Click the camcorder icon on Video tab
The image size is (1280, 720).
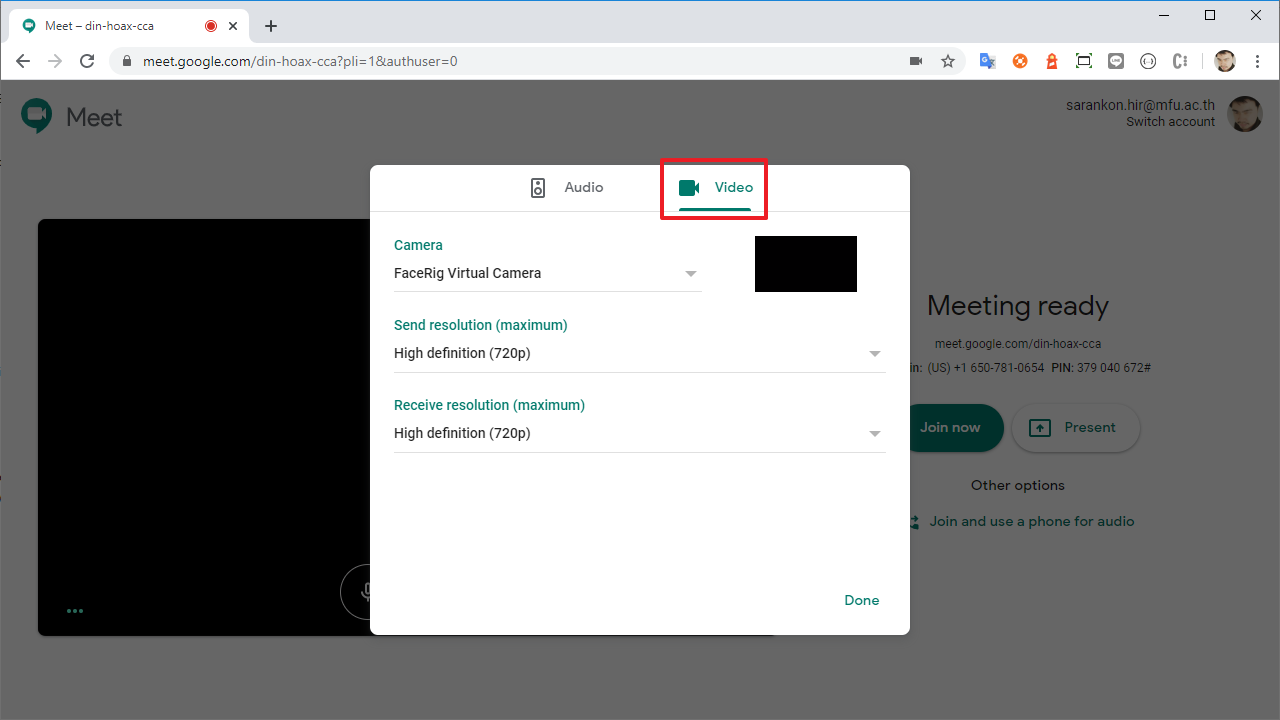689,188
